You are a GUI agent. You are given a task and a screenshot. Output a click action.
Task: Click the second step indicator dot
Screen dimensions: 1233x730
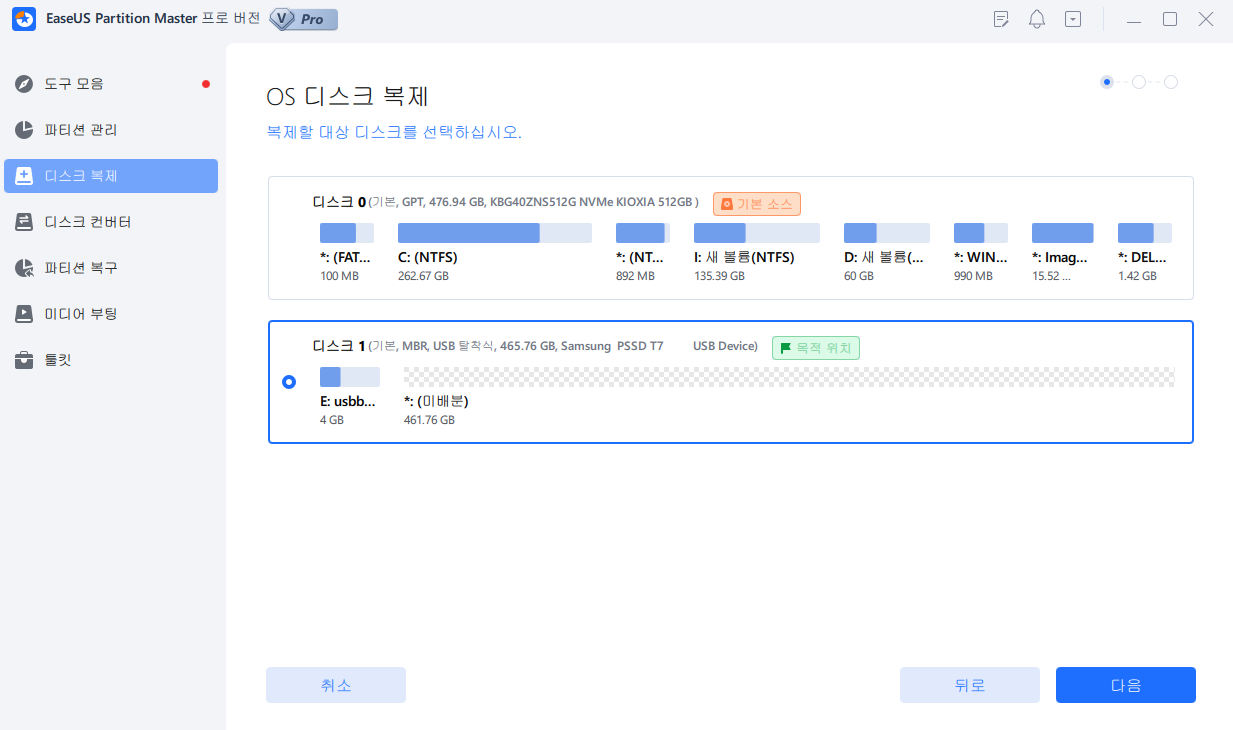(x=1139, y=82)
